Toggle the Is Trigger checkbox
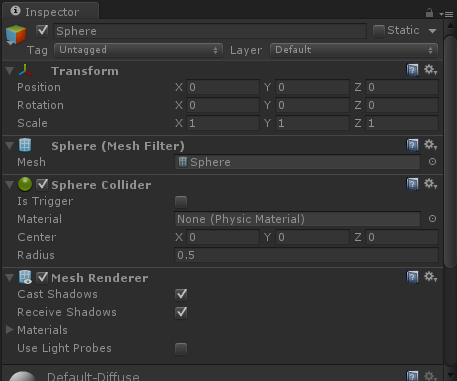 (181, 201)
